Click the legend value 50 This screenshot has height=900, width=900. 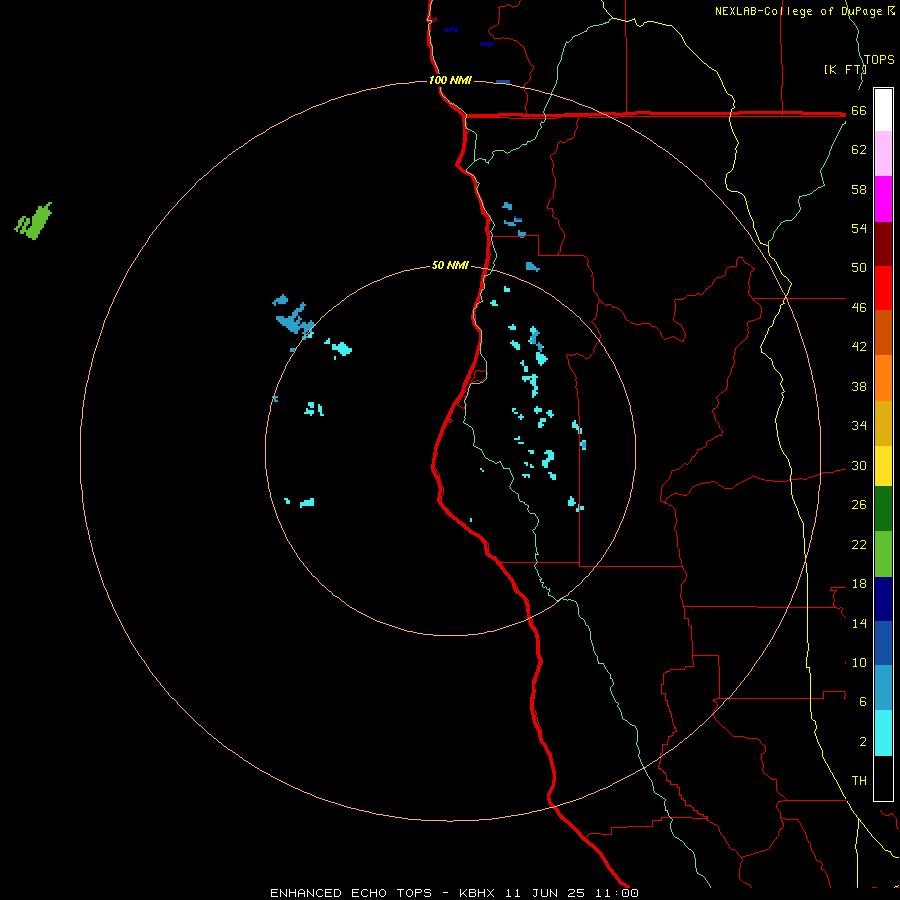click(859, 268)
